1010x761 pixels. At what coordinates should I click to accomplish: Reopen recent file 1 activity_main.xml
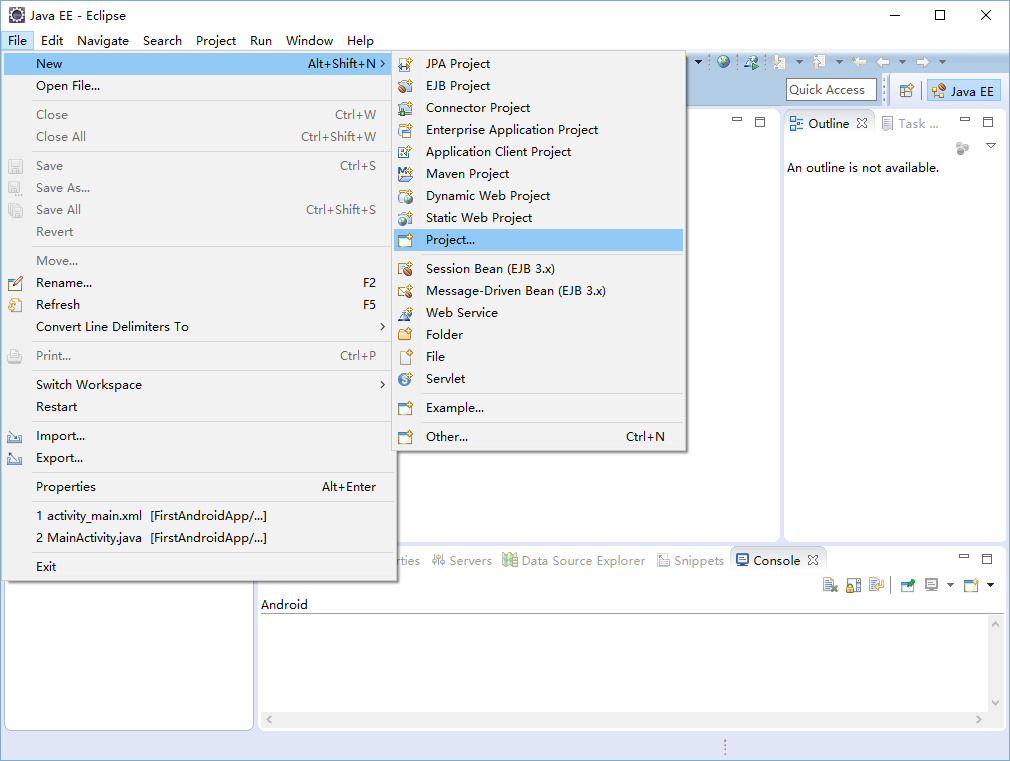(x=198, y=516)
